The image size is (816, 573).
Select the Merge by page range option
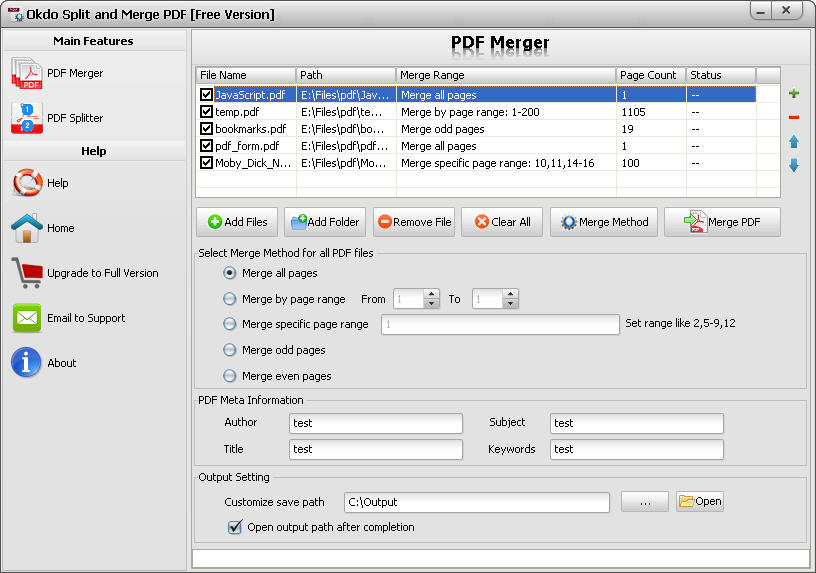tap(230, 299)
